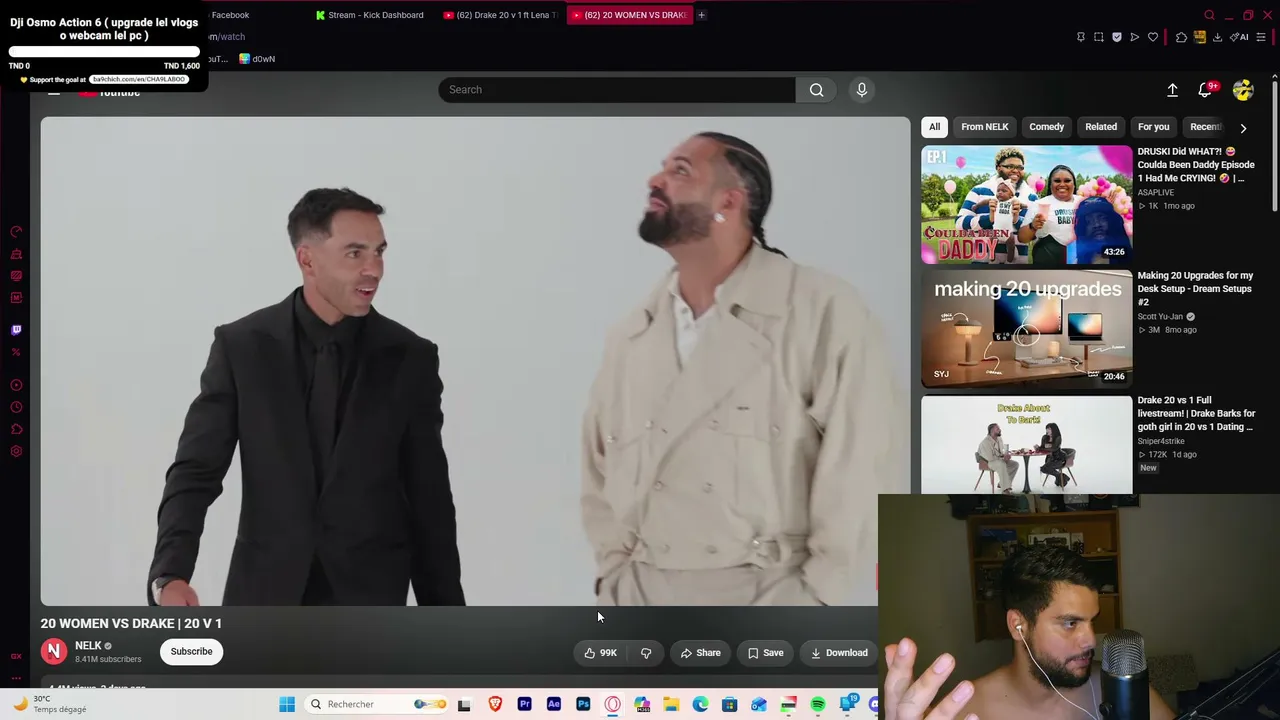Open DRUSKI Coulda Been Daddy video thumbnail
1280x720 pixels.
point(1027,205)
